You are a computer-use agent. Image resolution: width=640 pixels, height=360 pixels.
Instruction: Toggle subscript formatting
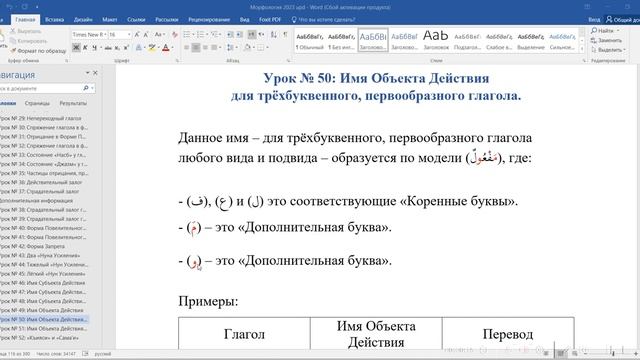(117, 48)
